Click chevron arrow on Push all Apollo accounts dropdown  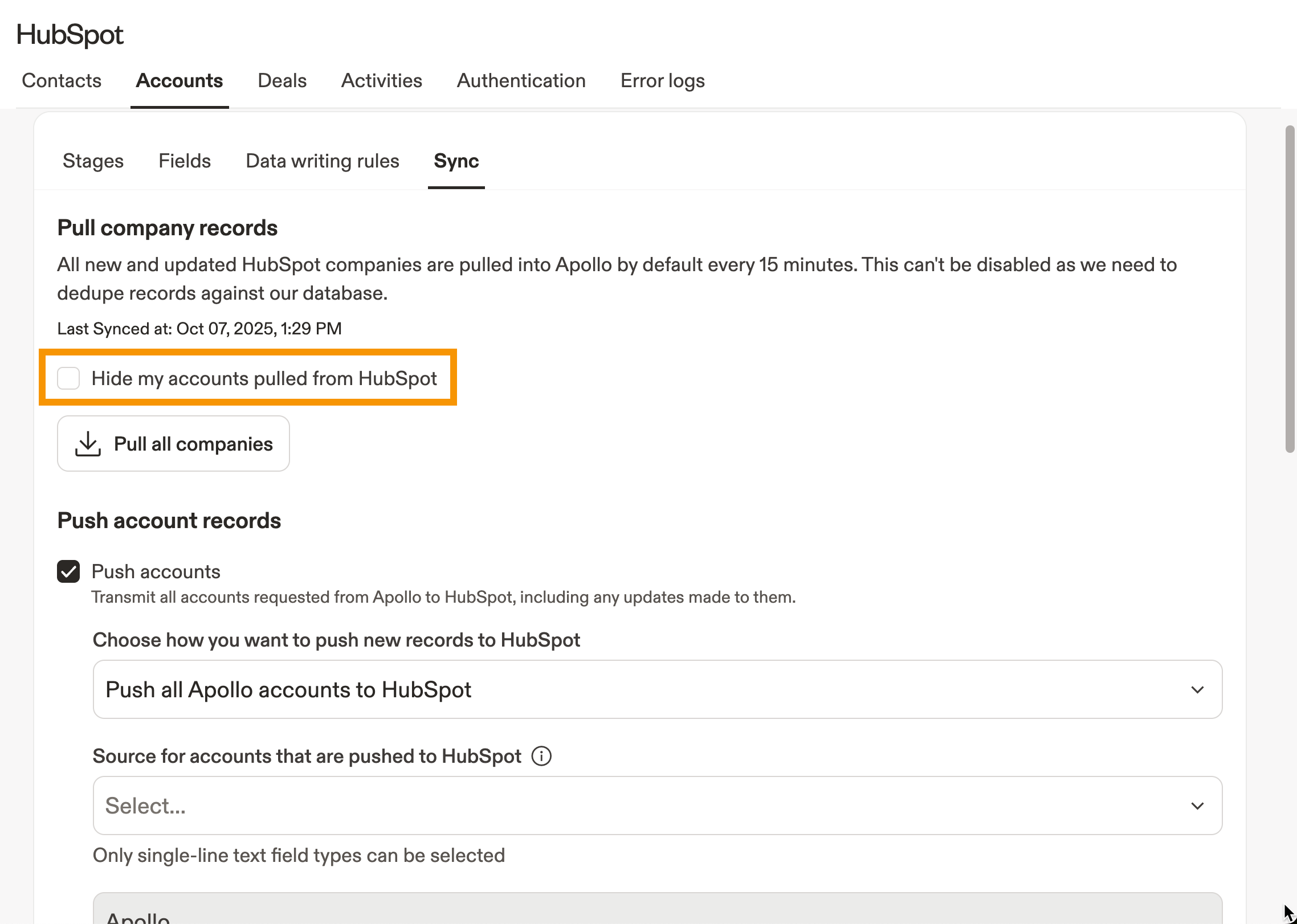(x=1197, y=690)
